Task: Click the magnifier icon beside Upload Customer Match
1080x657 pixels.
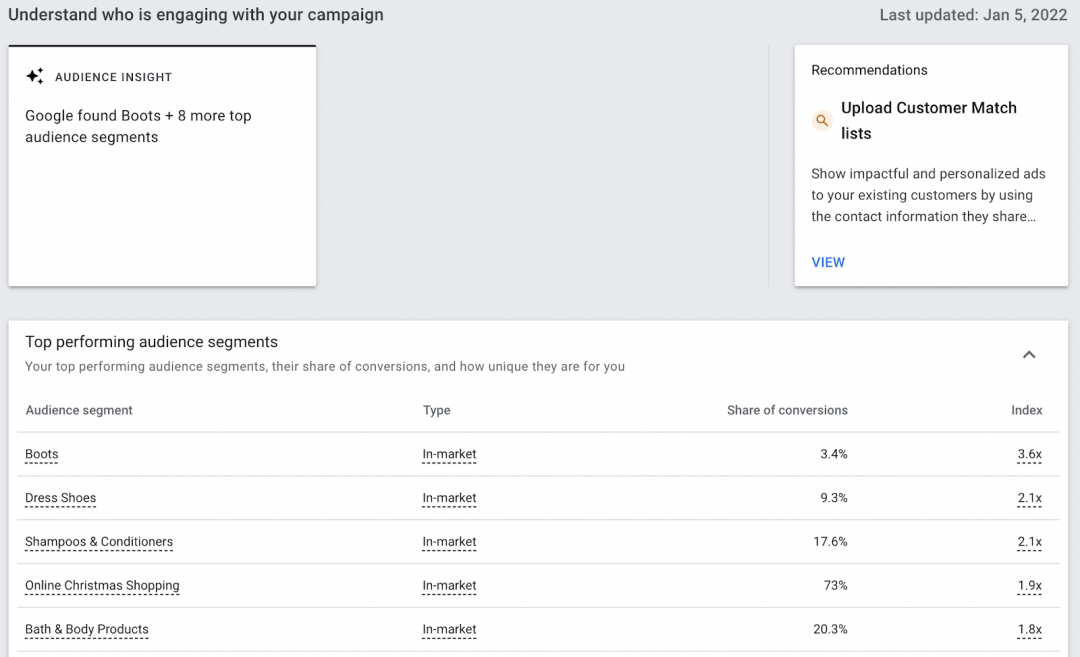Action: pyautogui.click(x=822, y=121)
